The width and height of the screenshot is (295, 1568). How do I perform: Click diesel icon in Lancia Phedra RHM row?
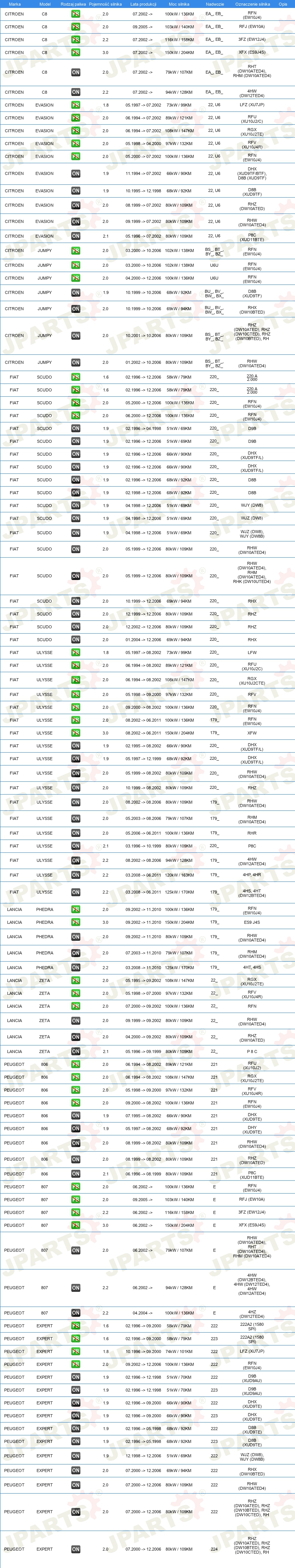tap(75, 953)
